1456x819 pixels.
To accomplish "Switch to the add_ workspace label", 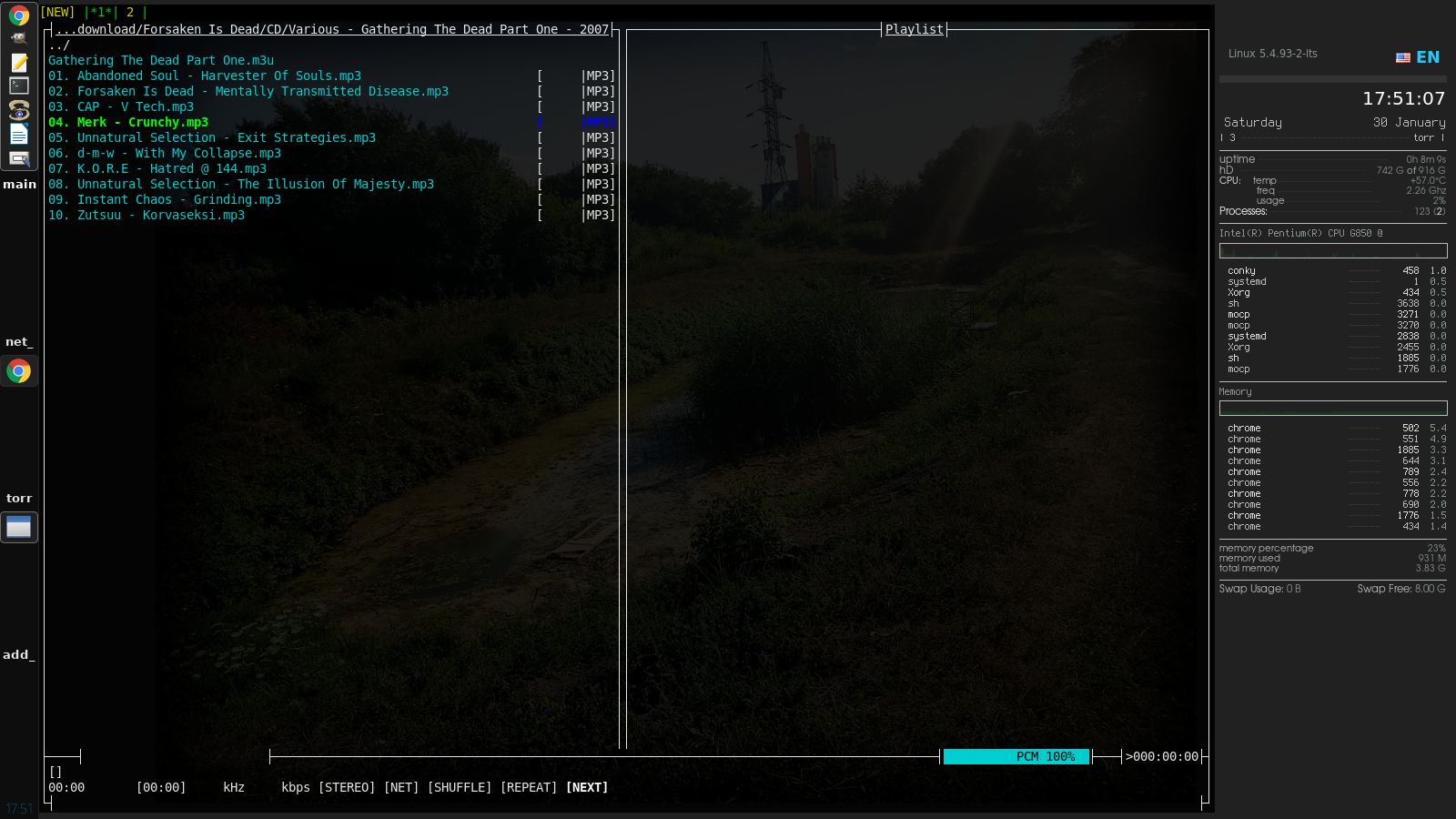I will tap(19, 654).
